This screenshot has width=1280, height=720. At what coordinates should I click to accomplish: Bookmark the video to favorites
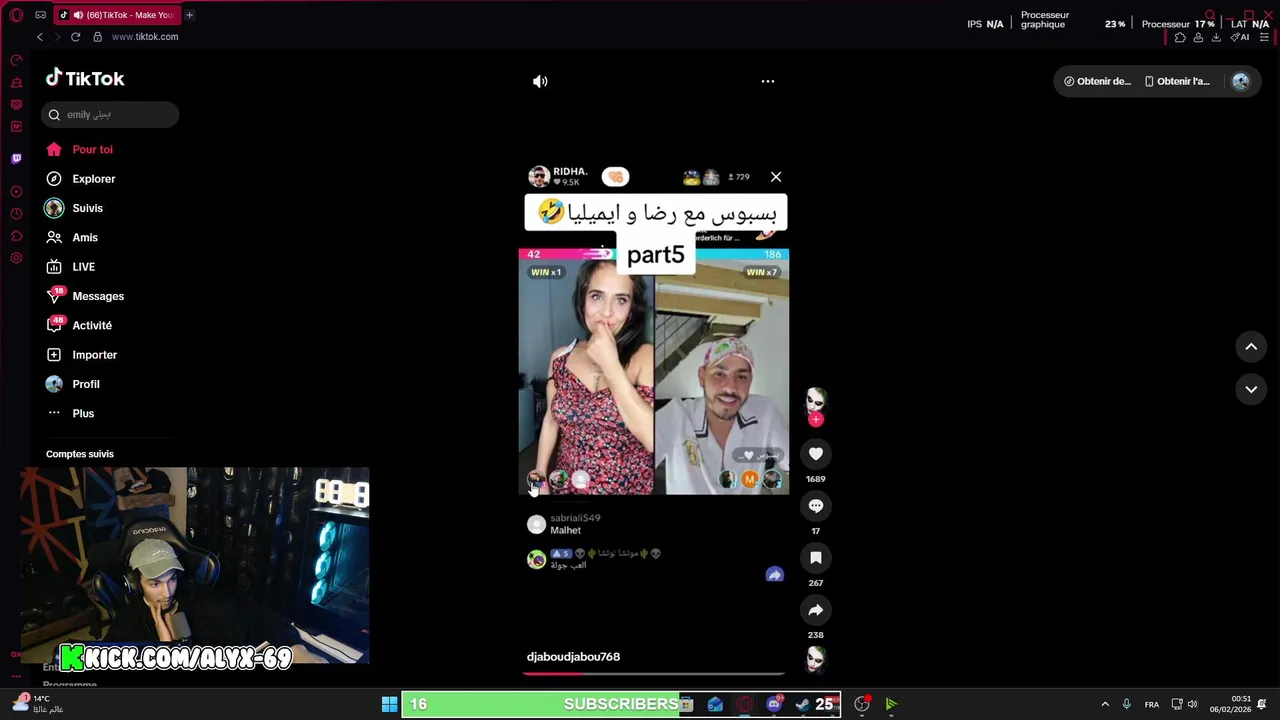pos(816,558)
